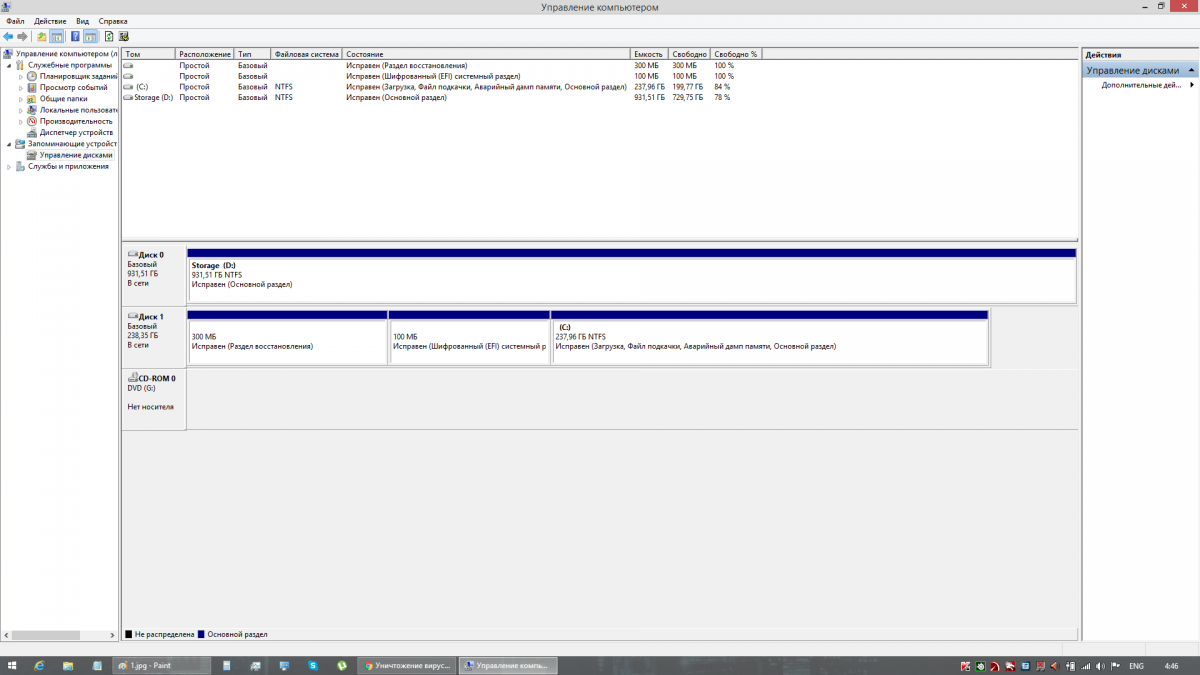The width and height of the screenshot is (1200, 675).
Task: Sort by the Свободно % column header
Action: (737, 54)
